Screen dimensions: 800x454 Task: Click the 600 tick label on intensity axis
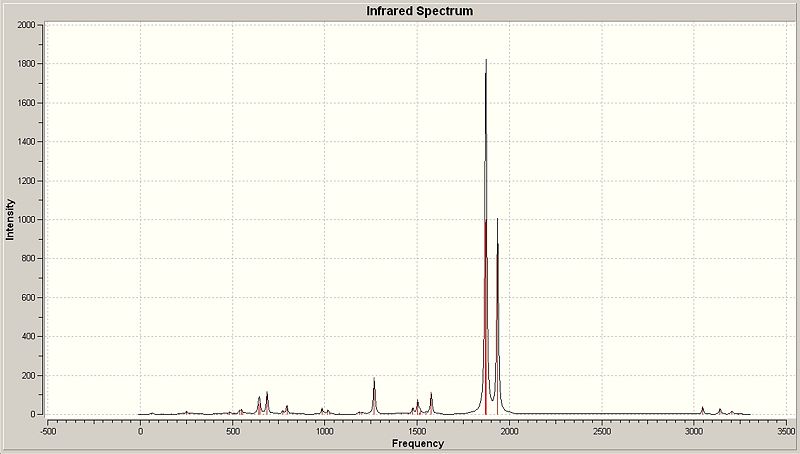(x=28, y=297)
